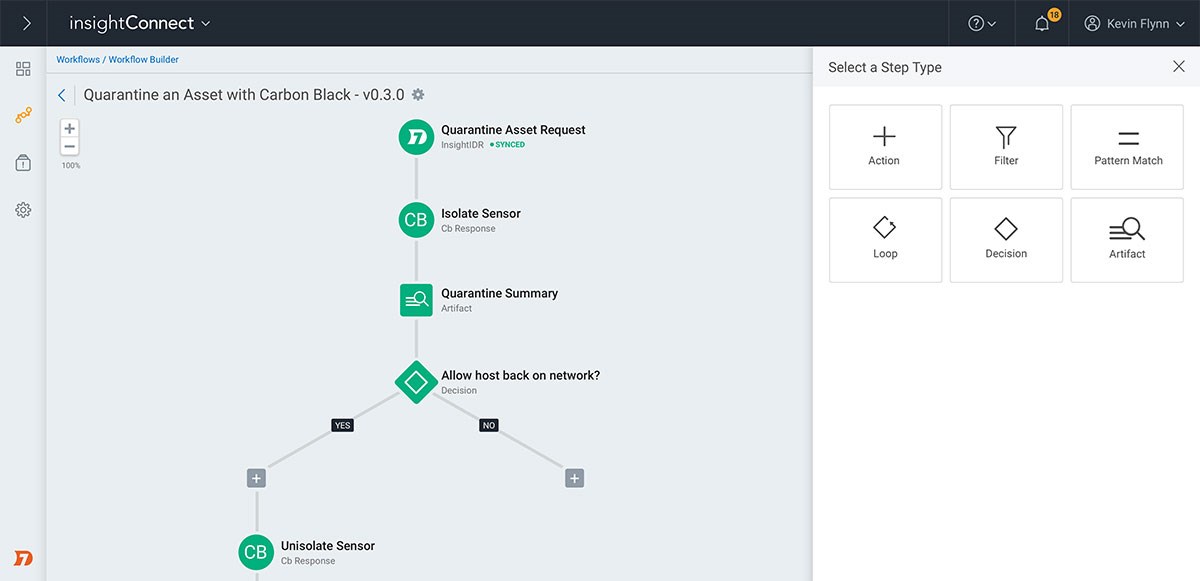The width and height of the screenshot is (1200, 581).
Task: Select the Workflows icon in sidebar
Action: [x=23, y=116]
